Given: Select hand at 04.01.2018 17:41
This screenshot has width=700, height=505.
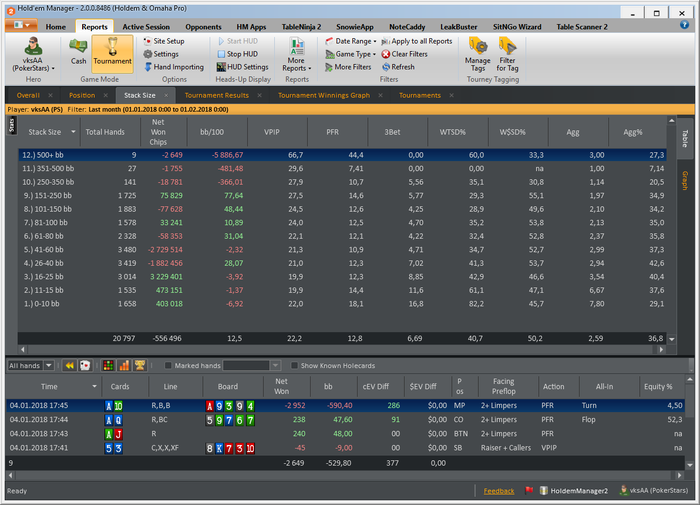Looking at the screenshot, I should 345,448.
